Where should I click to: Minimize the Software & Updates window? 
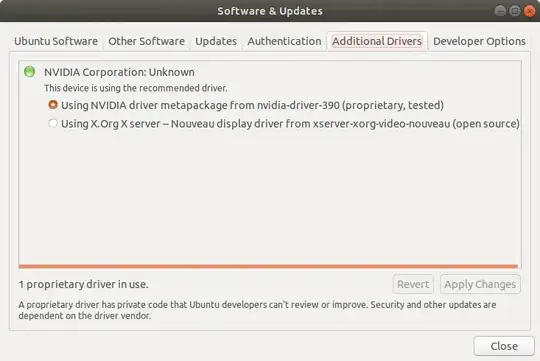[x=500, y=11]
